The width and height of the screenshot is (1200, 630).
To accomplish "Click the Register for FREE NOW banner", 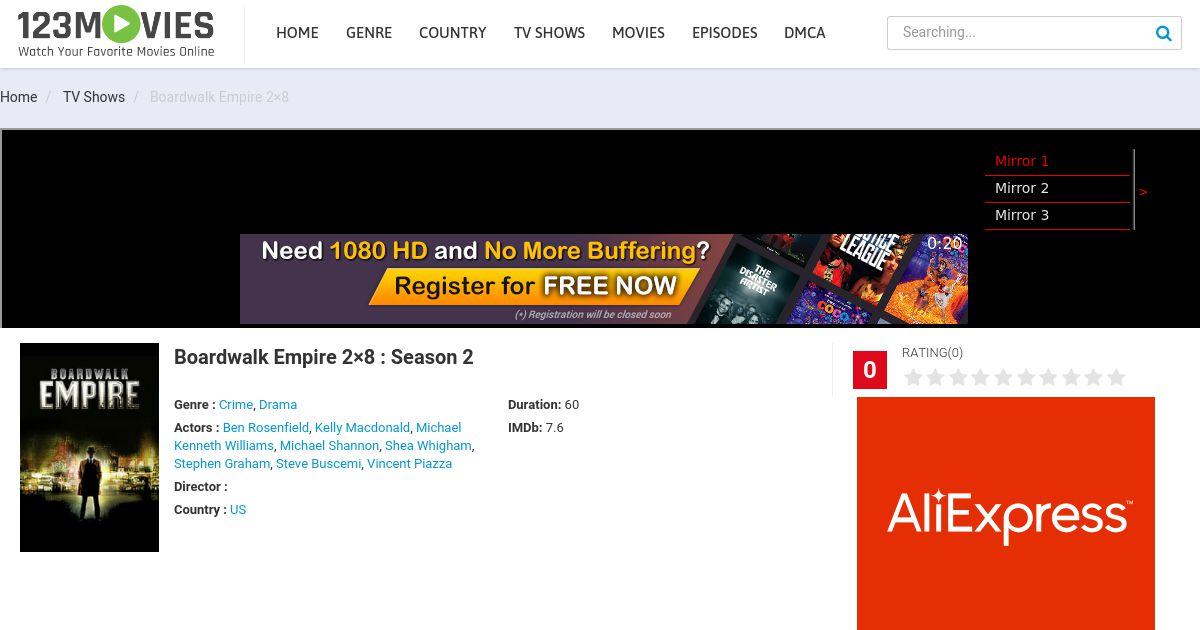I will pyautogui.click(x=603, y=279).
